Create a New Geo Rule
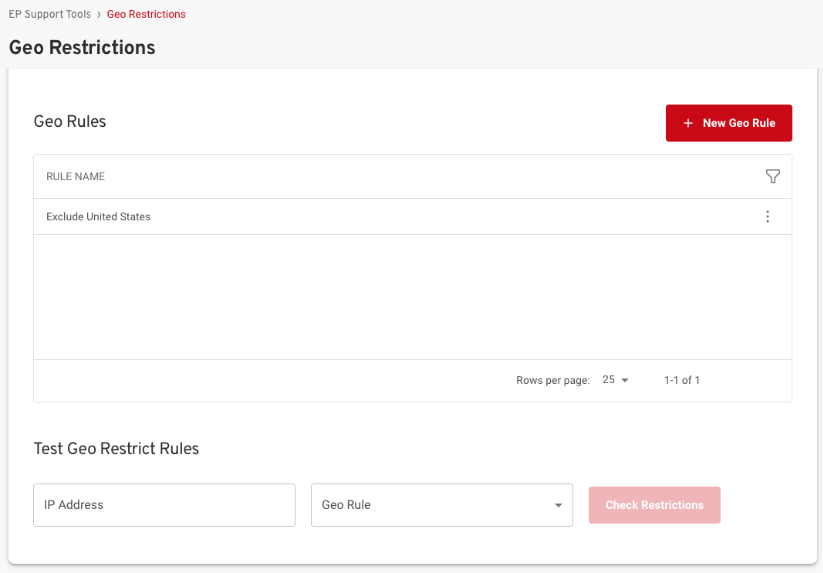 [x=728, y=123]
